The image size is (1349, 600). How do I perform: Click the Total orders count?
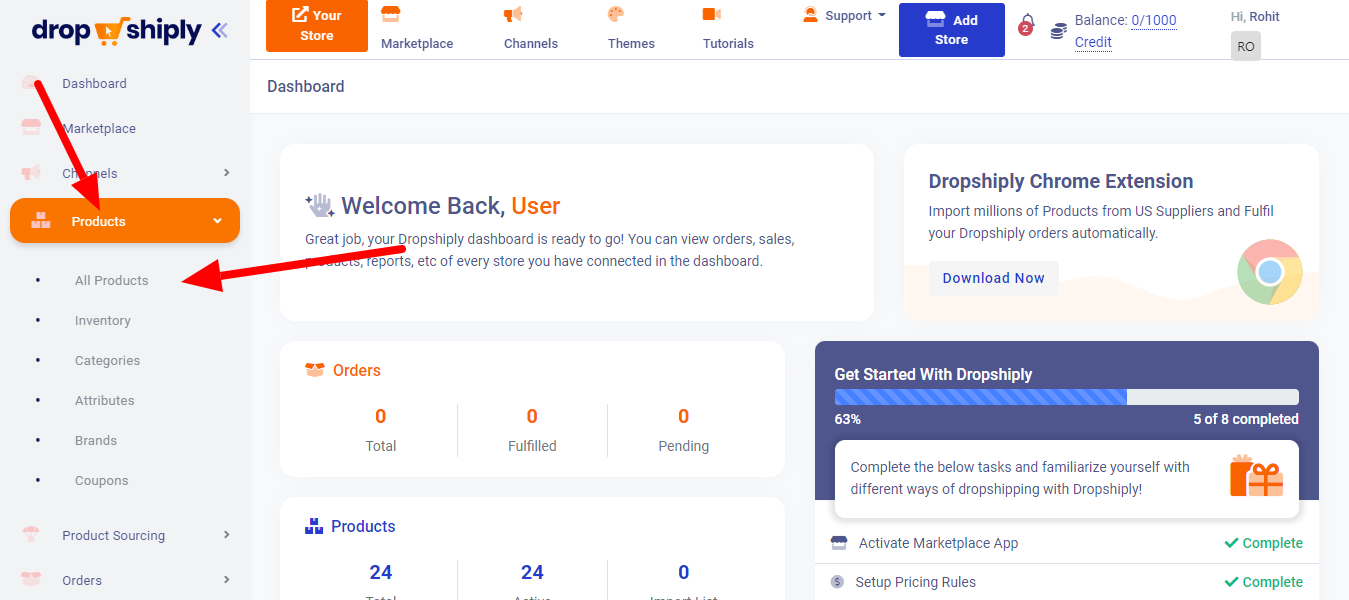[x=381, y=416]
